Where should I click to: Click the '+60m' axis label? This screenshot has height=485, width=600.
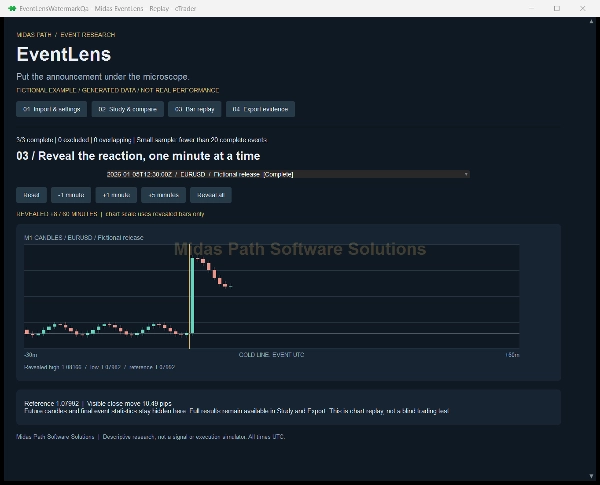[512, 355]
